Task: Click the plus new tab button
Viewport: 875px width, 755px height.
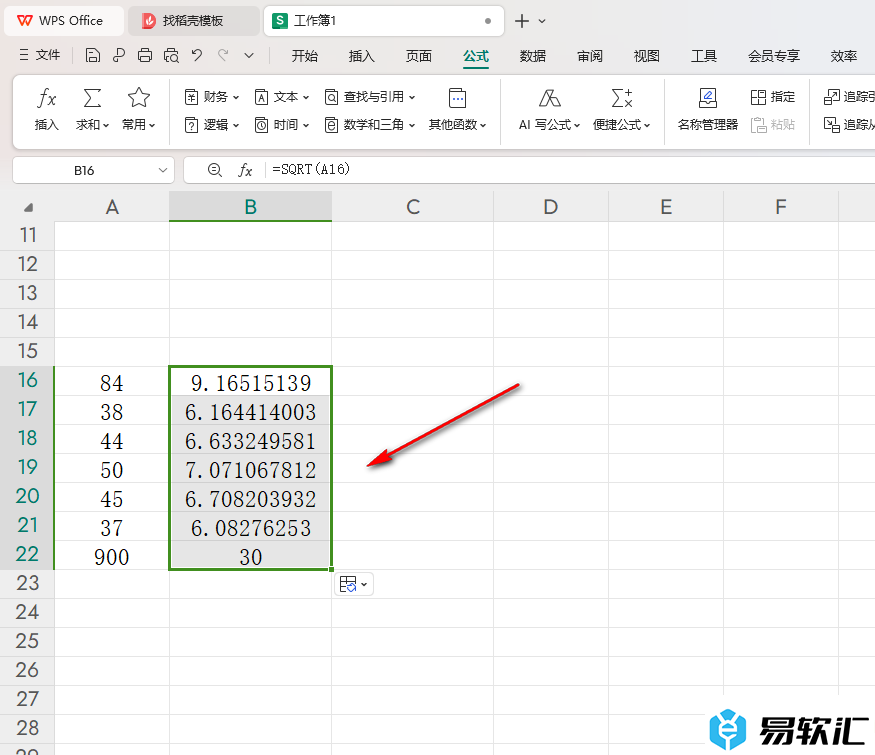Action: coord(522,21)
